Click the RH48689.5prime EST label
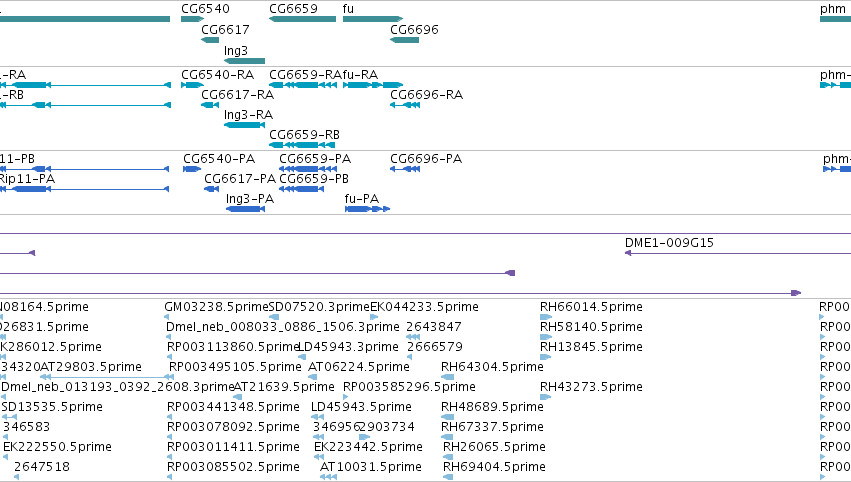 [x=492, y=407]
